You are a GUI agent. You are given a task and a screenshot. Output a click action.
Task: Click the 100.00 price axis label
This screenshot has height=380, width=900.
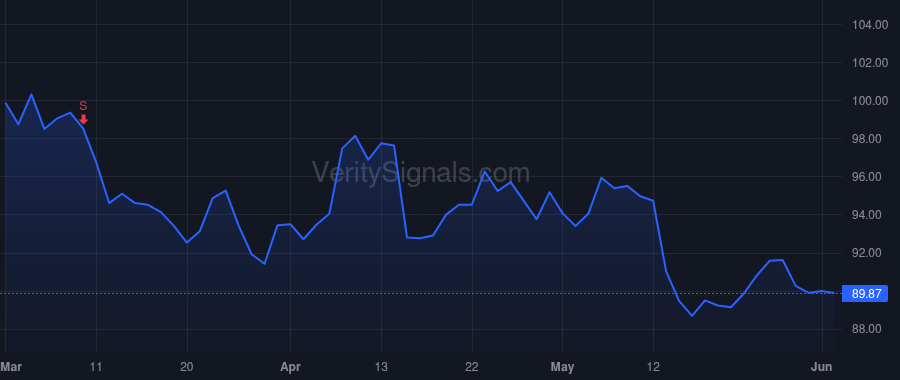point(870,101)
